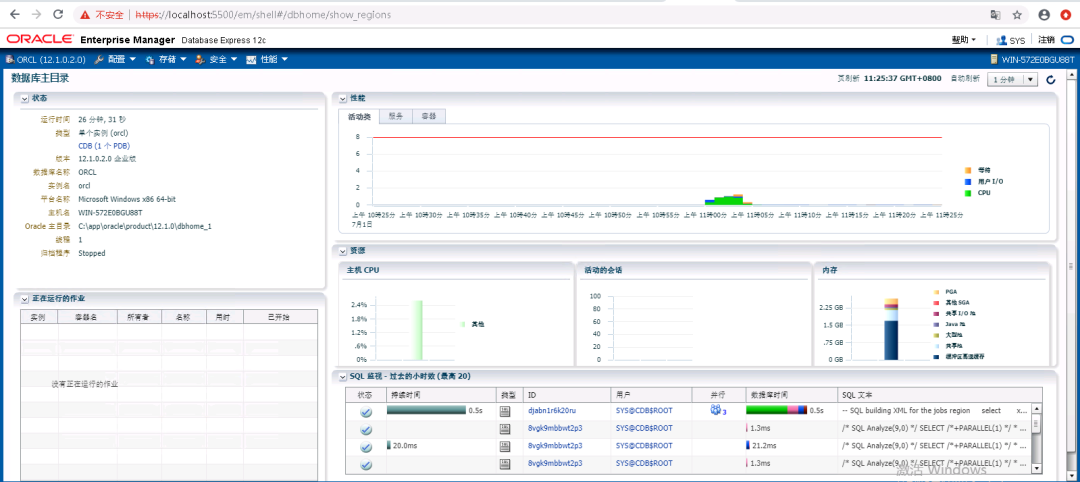This screenshot has height=482, width=1080.
Task: Click the 注销 logout link
Action: (x=1046, y=40)
